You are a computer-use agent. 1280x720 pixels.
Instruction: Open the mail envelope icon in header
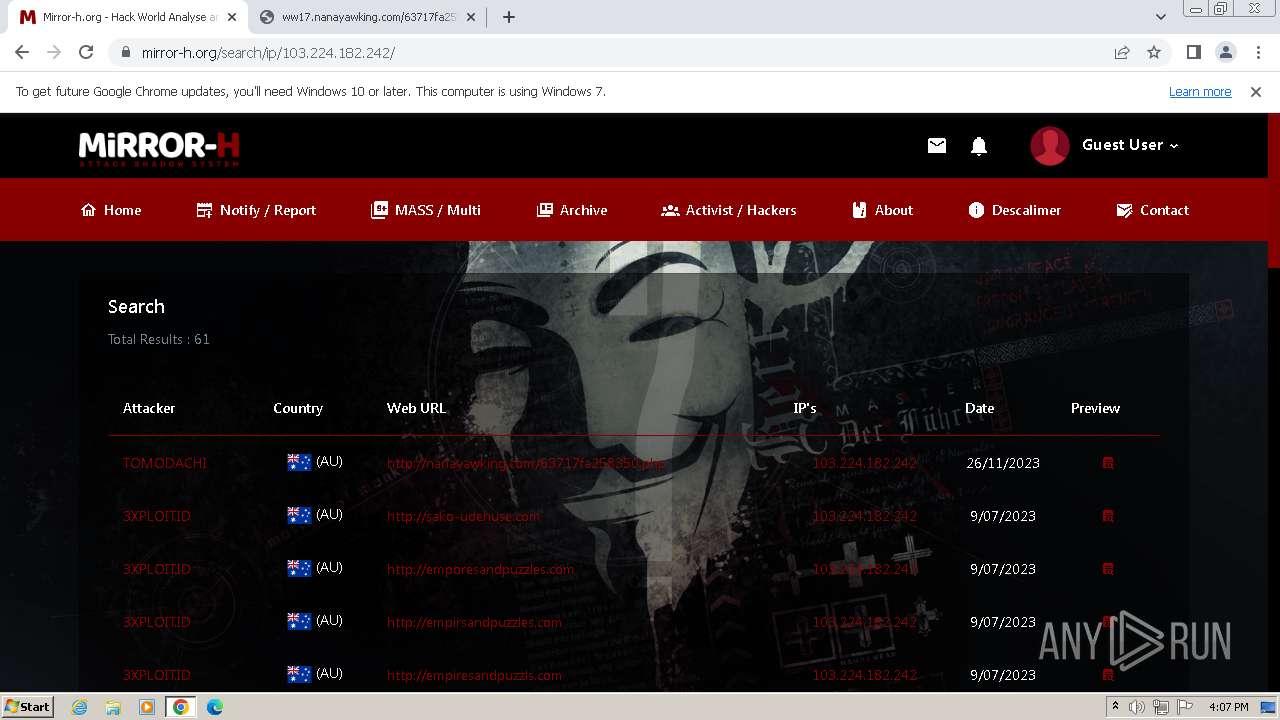pos(937,146)
